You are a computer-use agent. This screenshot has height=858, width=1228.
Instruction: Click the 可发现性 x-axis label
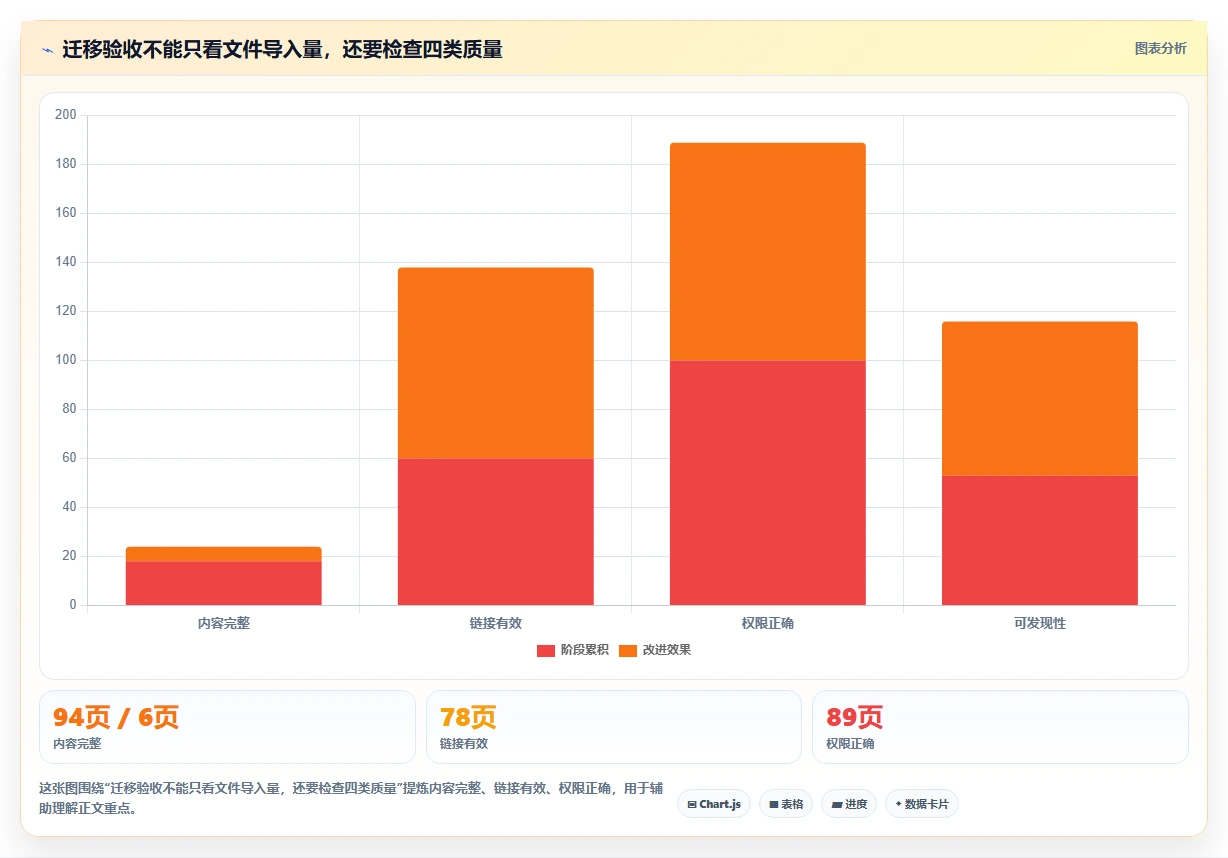(x=1040, y=623)
